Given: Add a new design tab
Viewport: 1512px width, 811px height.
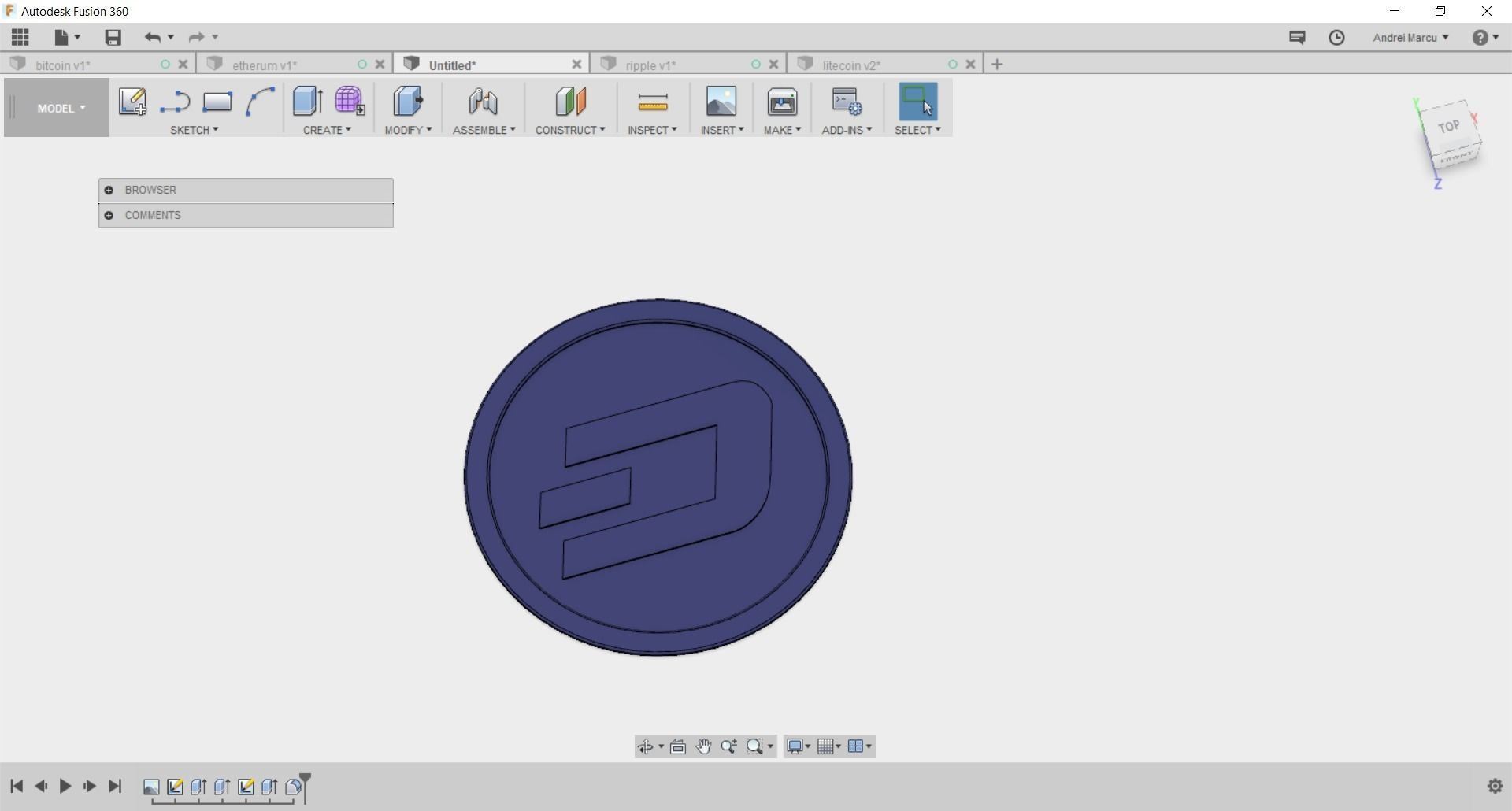Looking at the screenshot, I should 997,65.
